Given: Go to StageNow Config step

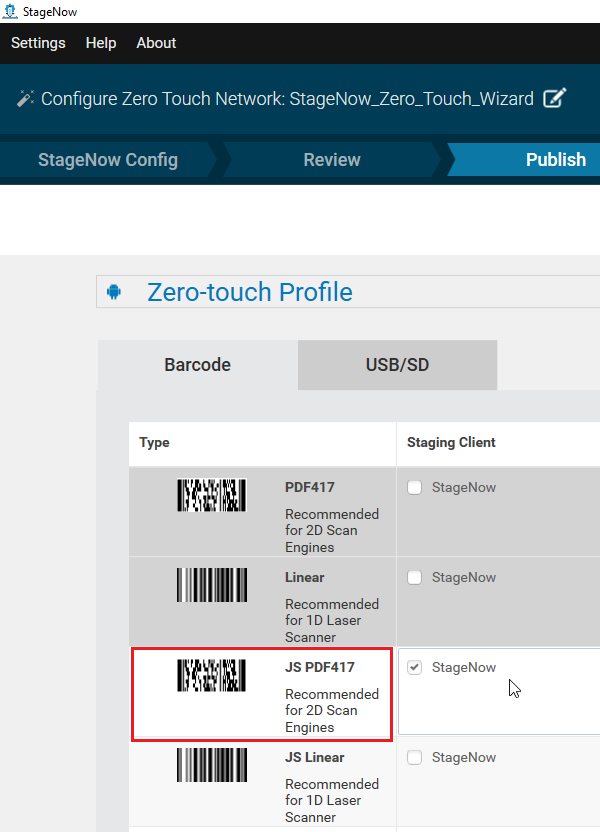Looking at the screenshot, I should click(108, 160).
